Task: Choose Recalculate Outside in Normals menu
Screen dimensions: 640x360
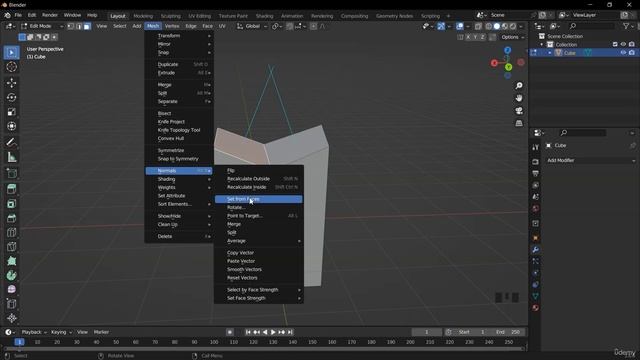Action: [x=259, y=179]
